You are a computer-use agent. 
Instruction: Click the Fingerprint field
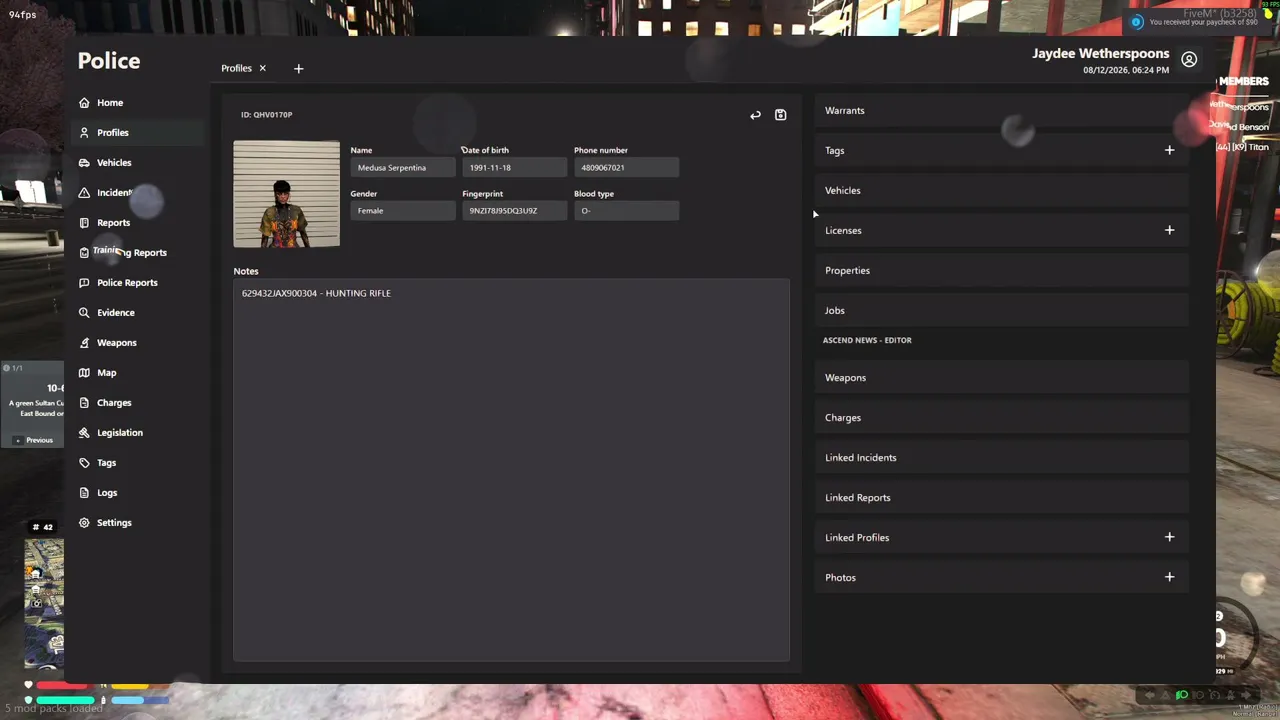pyautogui.click(x=515, y=211)
